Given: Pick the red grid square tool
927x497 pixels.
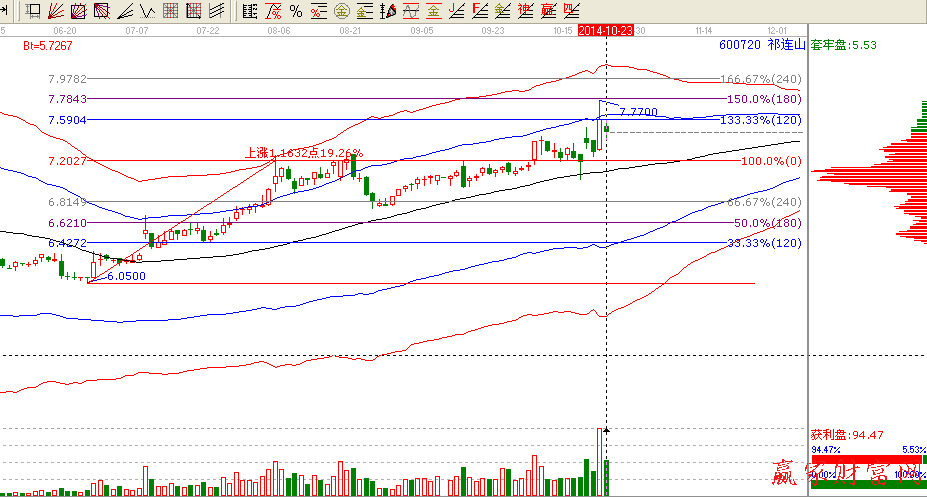Looking at the screenshot, I should (171, 12).
